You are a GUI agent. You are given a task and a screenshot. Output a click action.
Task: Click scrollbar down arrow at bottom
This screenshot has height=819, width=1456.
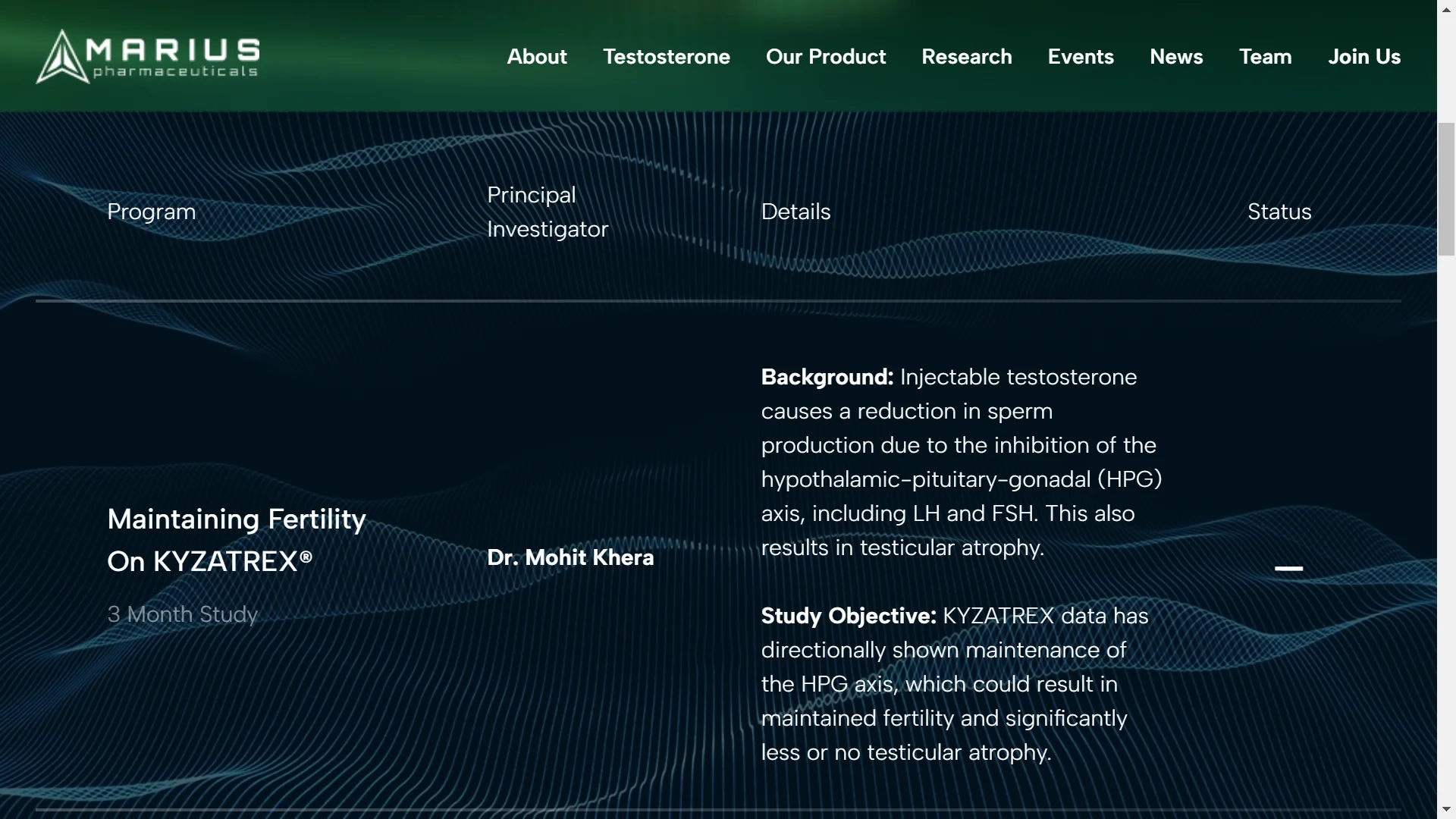point(1446,810)
